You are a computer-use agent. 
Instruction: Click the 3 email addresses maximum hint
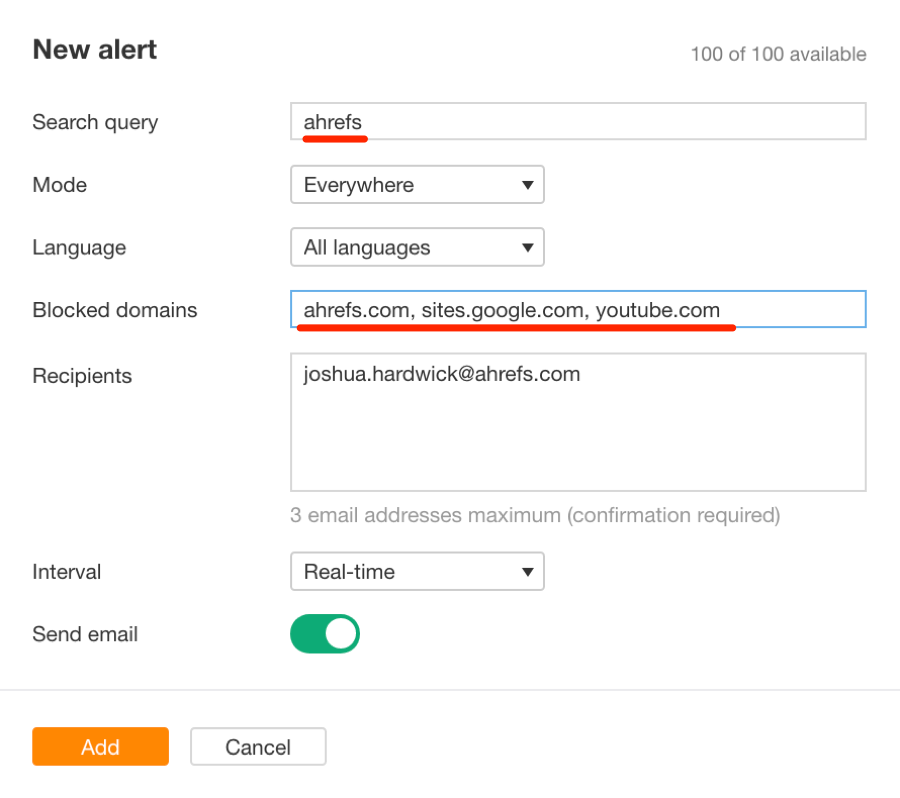[x=535, y=516]
